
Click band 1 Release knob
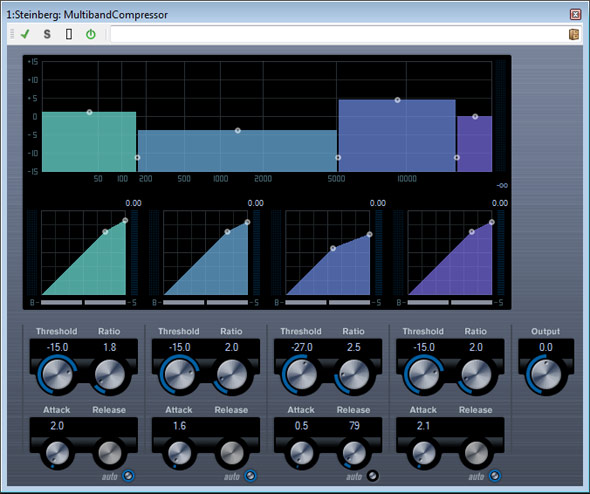[x=109, y=453]
